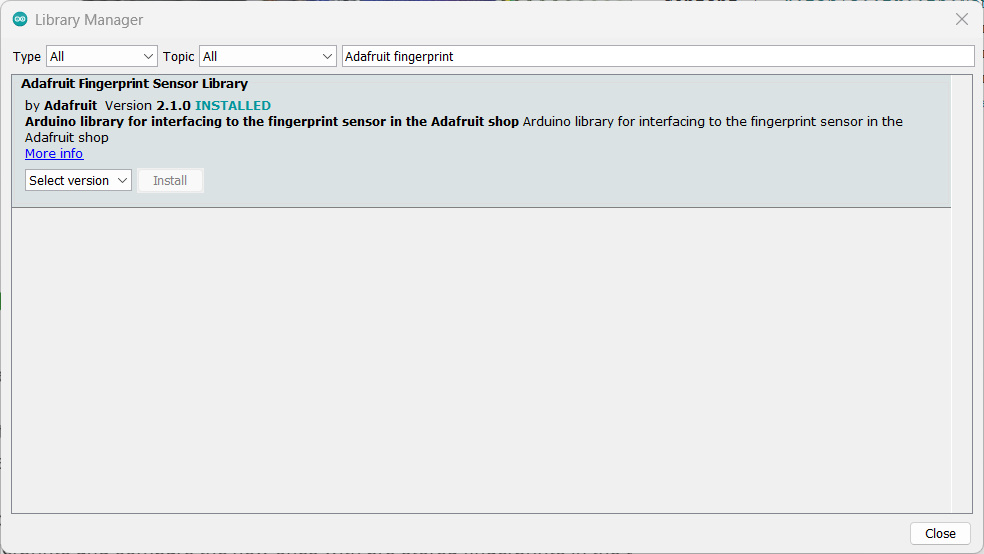Screen dimensions: 984x554
Task: Click the Library Manager title bar text
Action: [89, 20]
